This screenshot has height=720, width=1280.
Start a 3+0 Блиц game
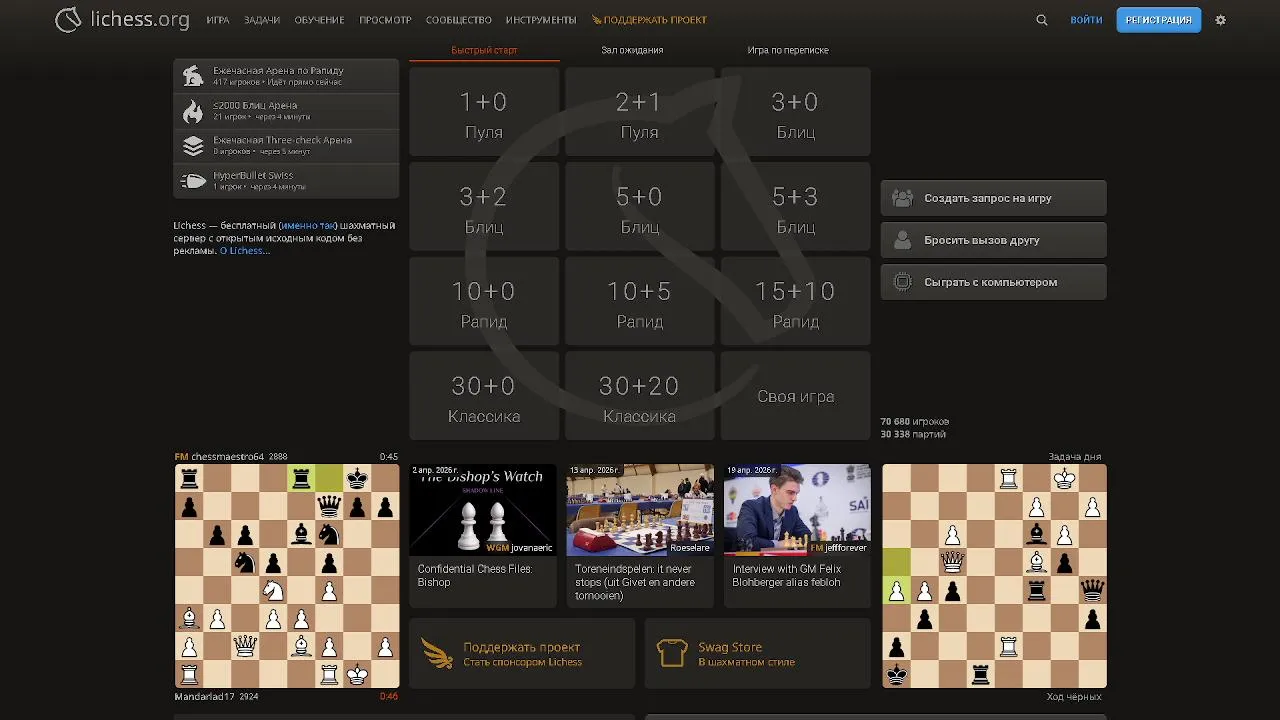coord(796,112)
